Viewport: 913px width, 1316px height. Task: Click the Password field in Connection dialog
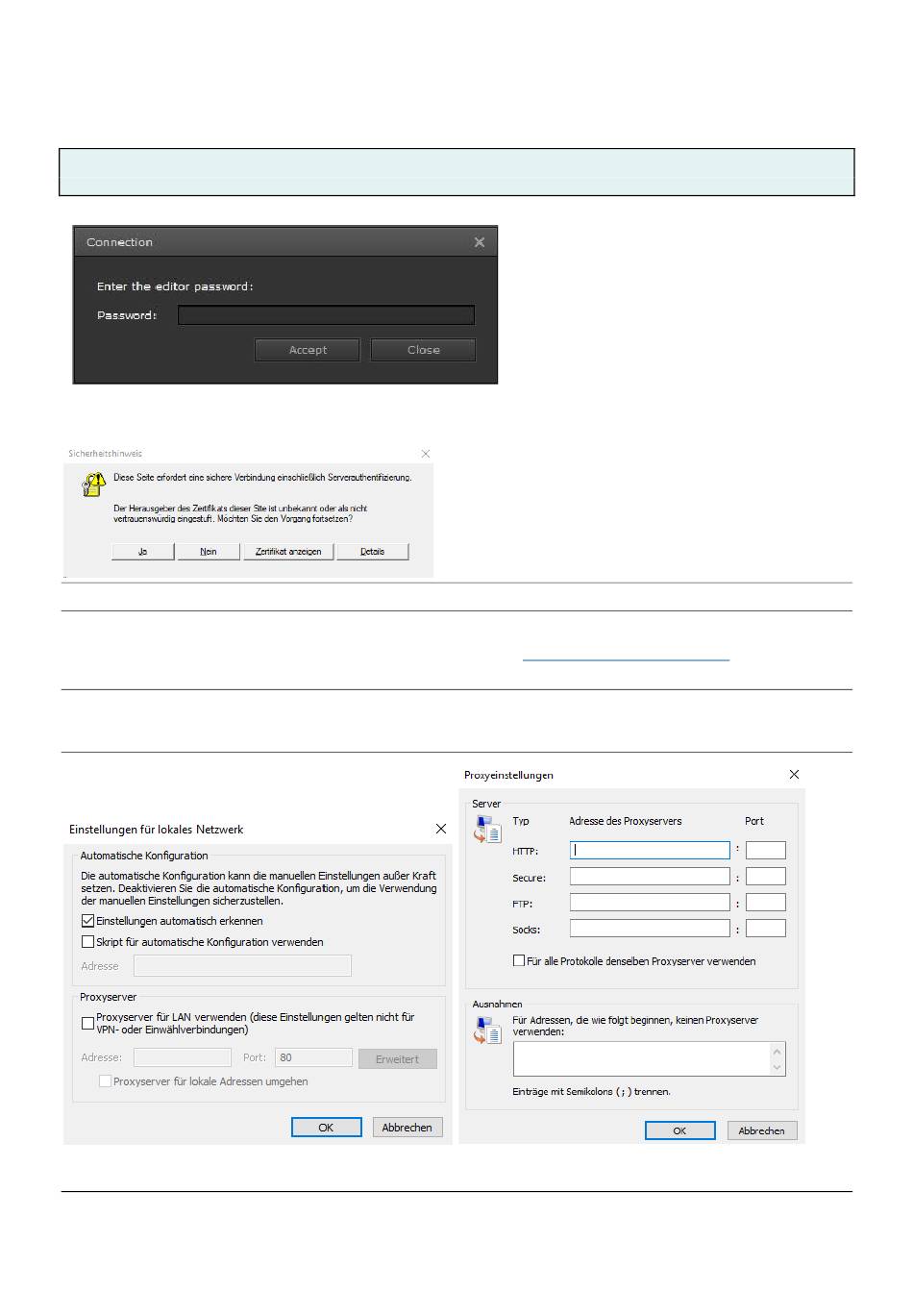[326, 315]
